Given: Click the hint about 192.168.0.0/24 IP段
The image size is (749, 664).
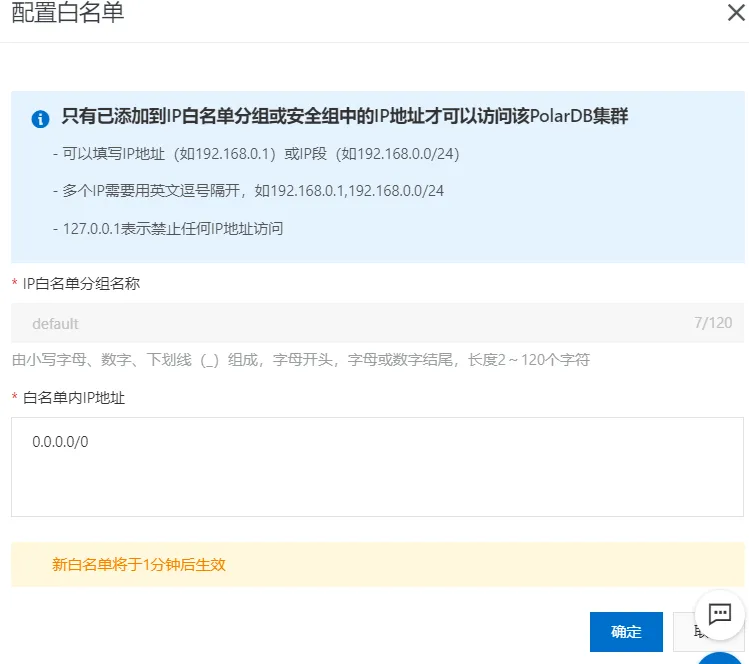Looking at the screenshot, I should (257, 154).
